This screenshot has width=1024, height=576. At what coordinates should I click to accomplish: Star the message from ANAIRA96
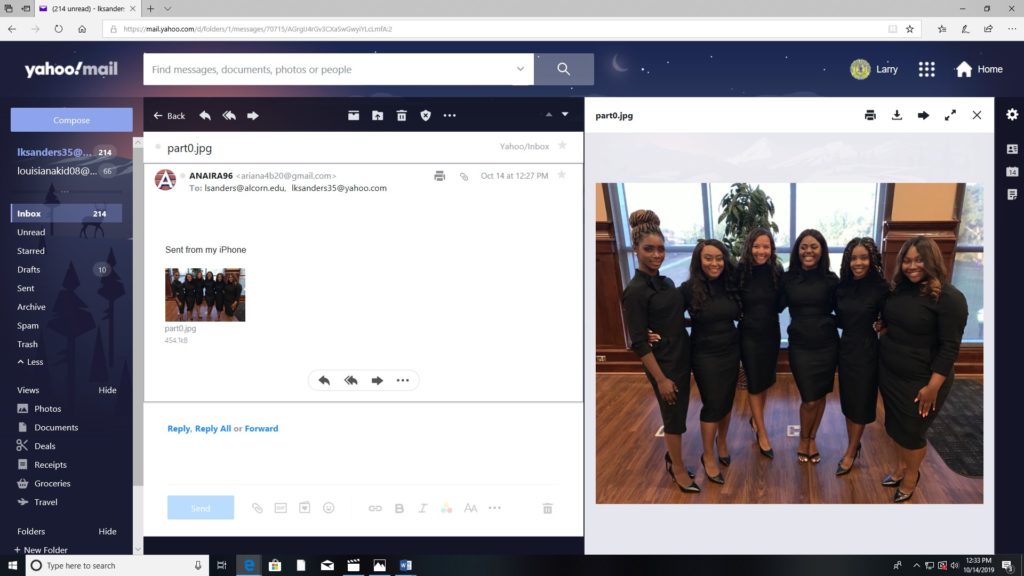tap(561, 175)
